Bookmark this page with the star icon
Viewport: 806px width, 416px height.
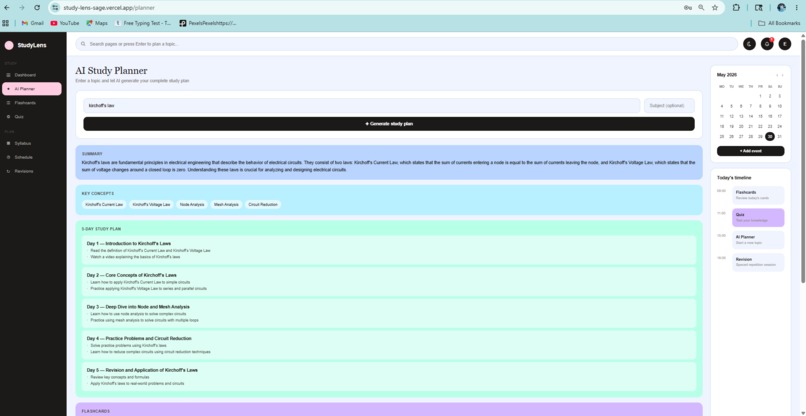point(715,8)
